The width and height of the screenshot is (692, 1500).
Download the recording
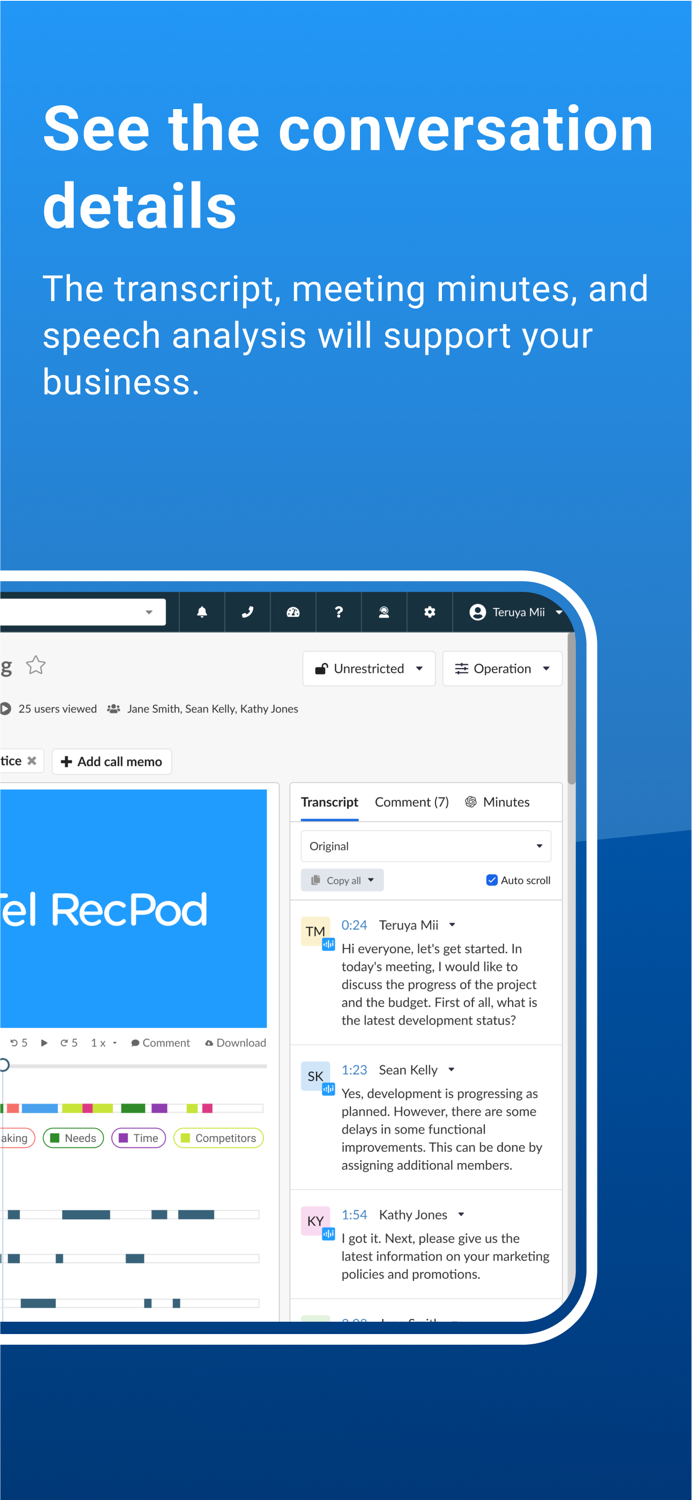(236, 1043)
